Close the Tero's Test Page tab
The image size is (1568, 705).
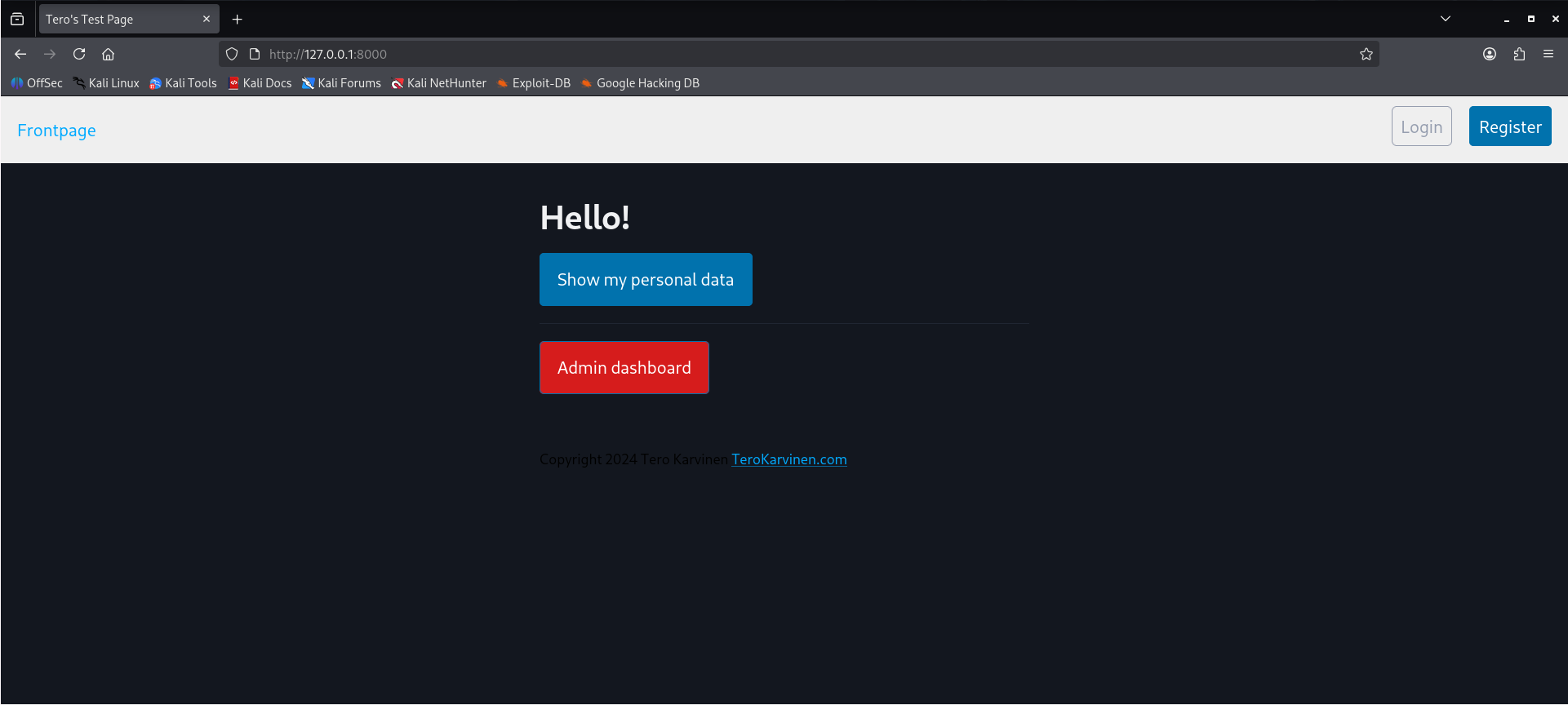tap(206, 19)
